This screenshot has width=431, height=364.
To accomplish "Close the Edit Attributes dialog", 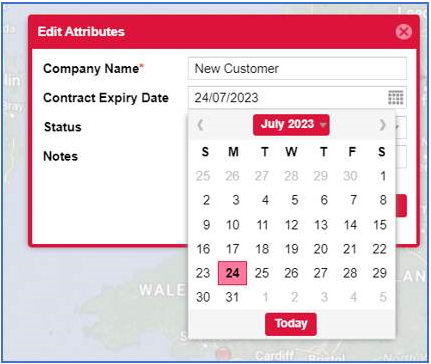I will pyautogui.click(x=403, y=32).
